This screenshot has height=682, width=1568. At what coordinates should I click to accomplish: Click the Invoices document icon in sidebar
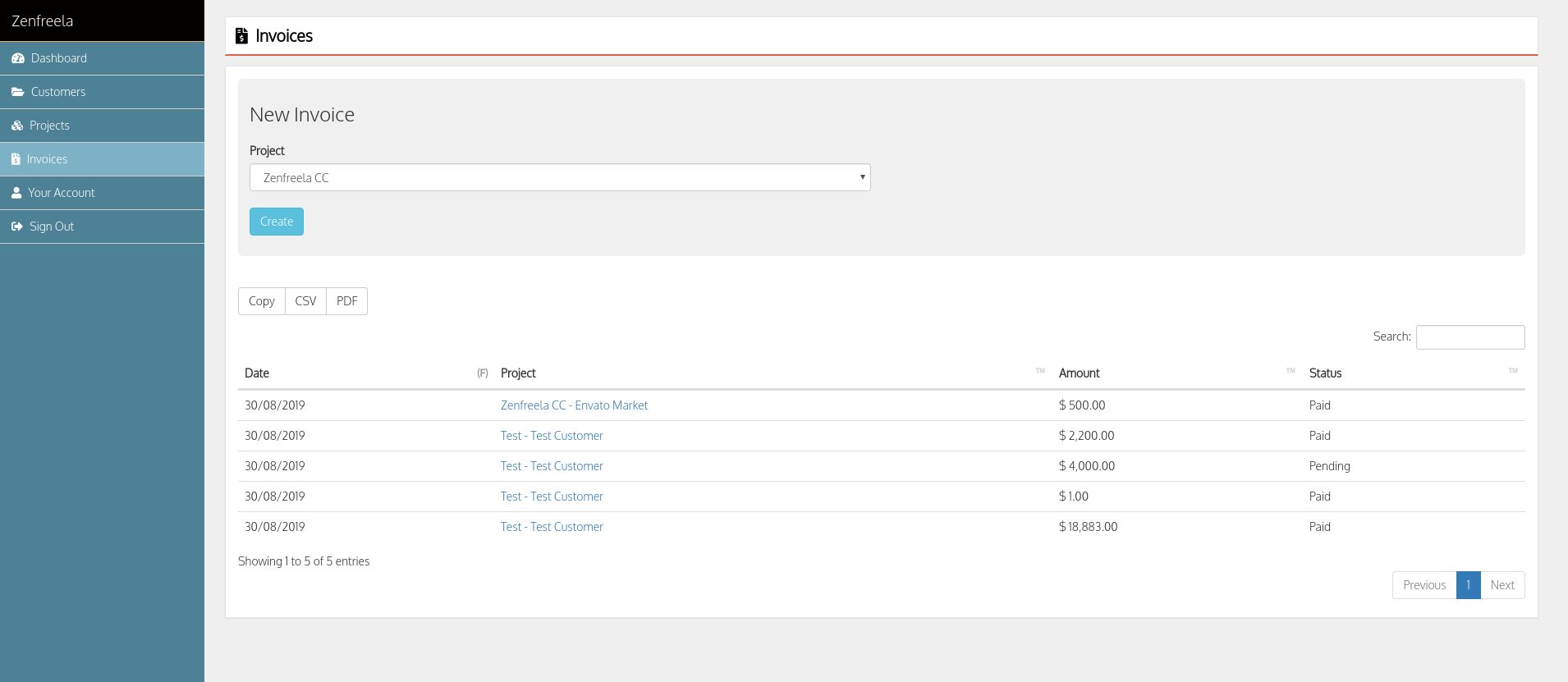click(x=16, y=159)
